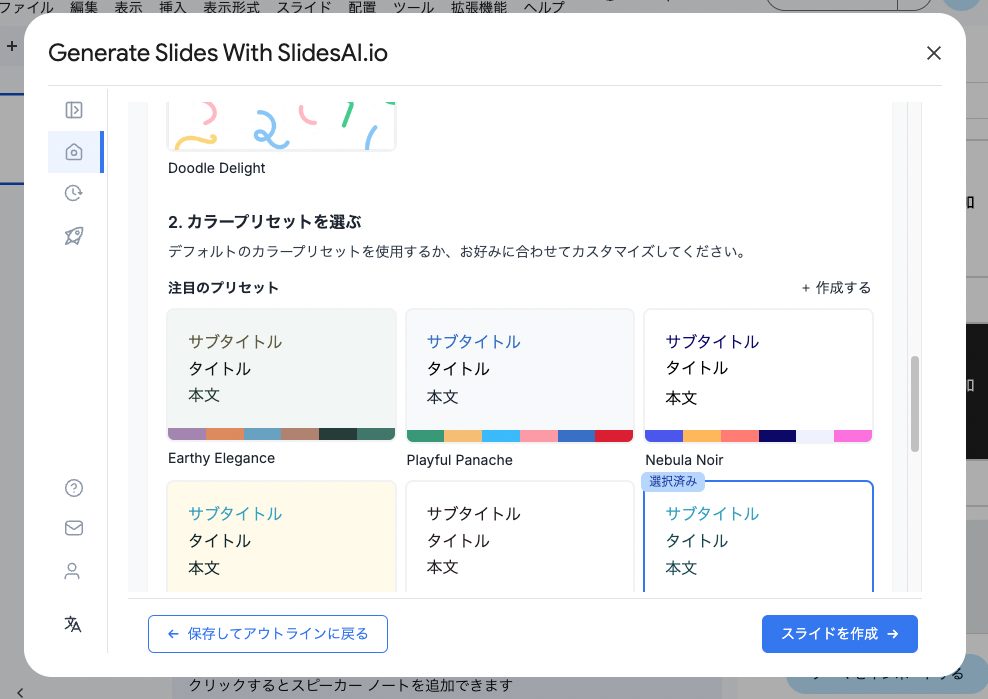The image size is (988, 699).
Task: Open the user account icon
Action: coord(72,571)
